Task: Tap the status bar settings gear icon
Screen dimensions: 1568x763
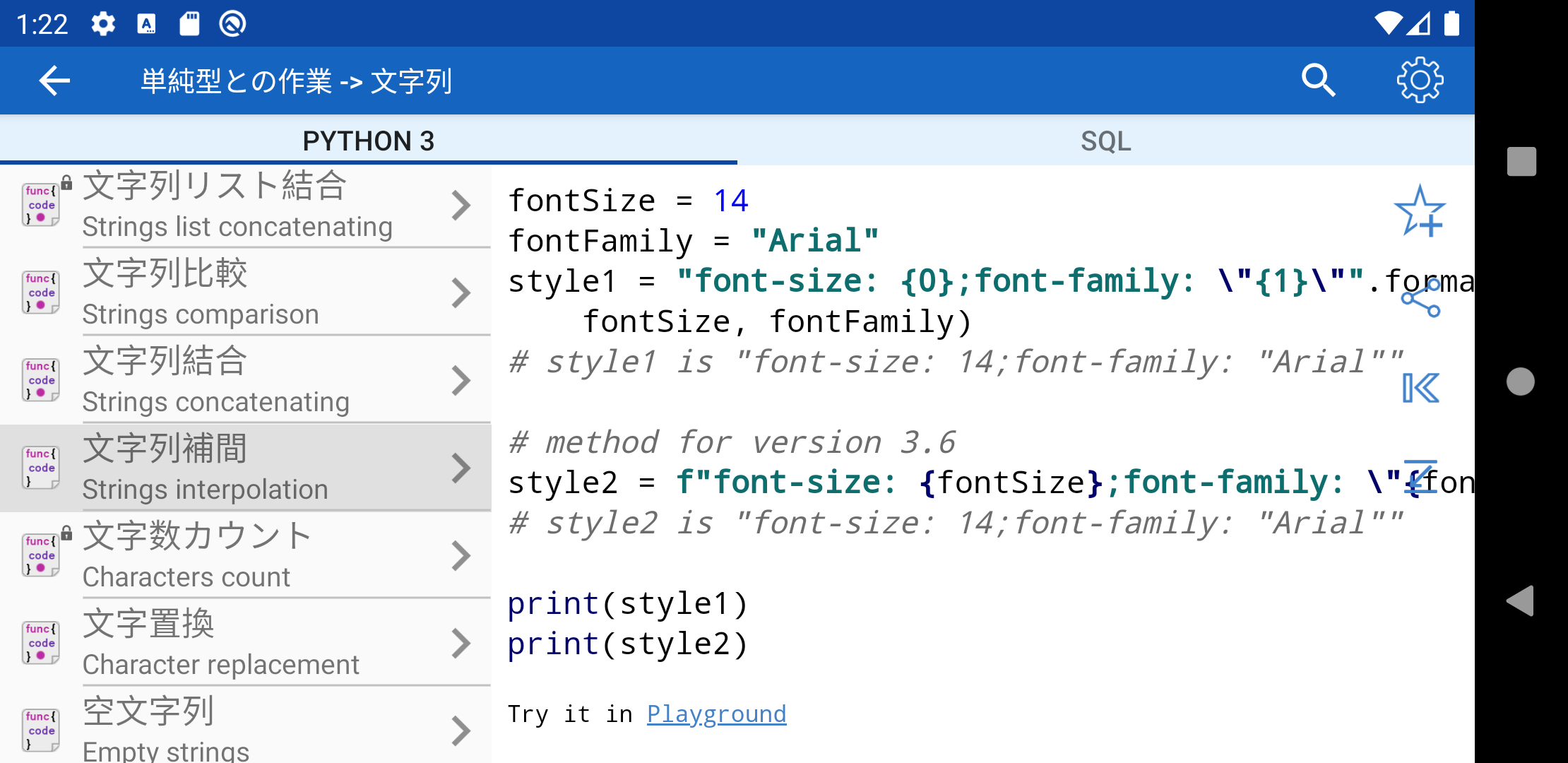Action: (103, 24)
